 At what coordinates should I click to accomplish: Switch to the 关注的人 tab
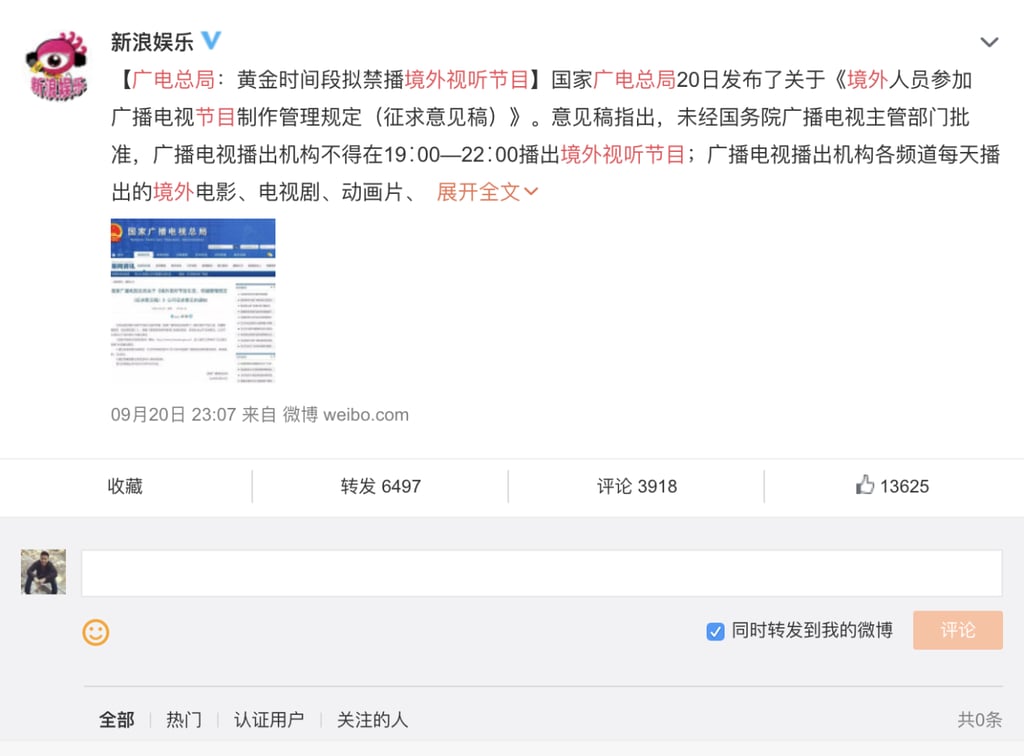(371, 719)
